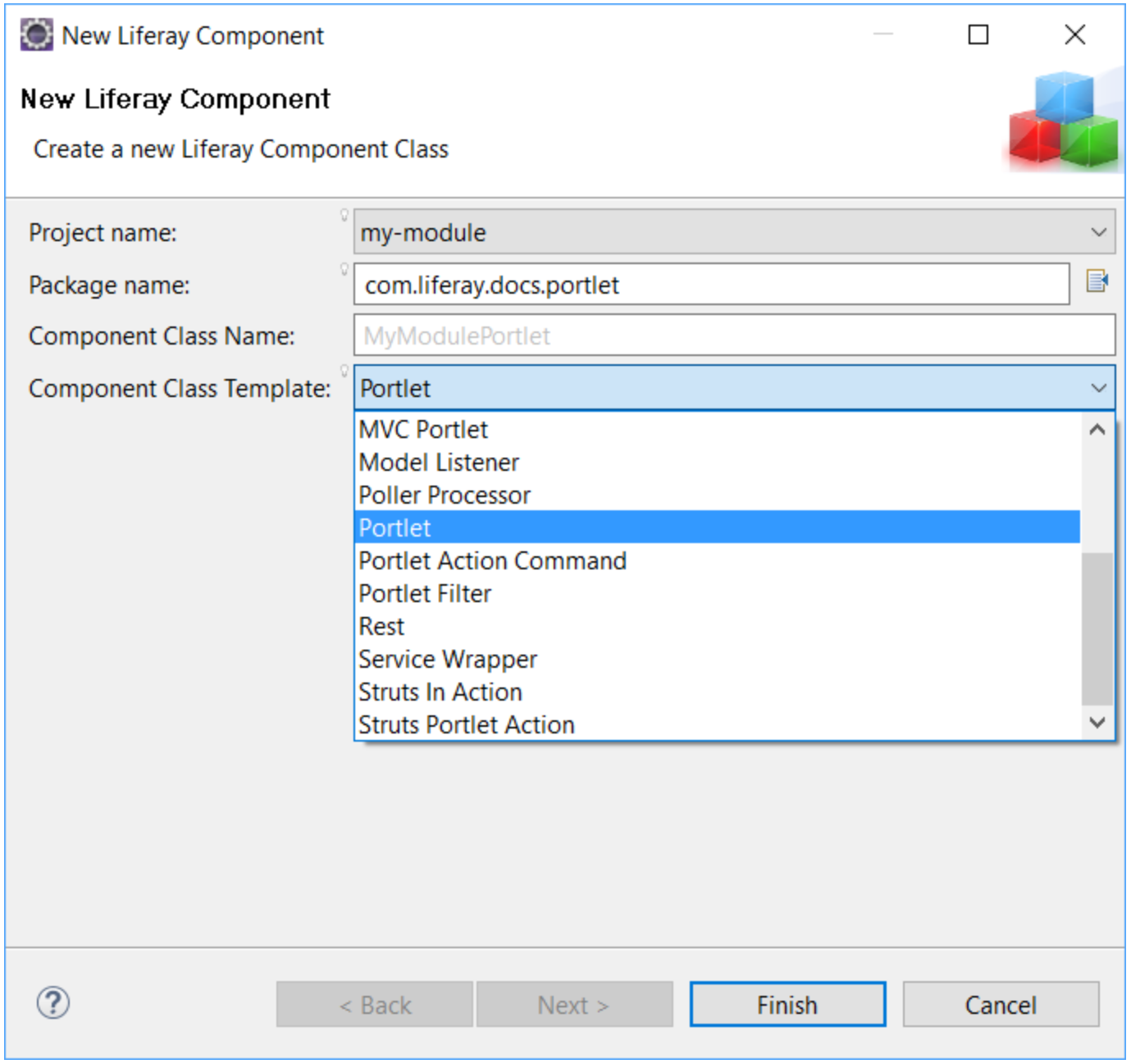Open the Project name dropdown

[734, 232]
